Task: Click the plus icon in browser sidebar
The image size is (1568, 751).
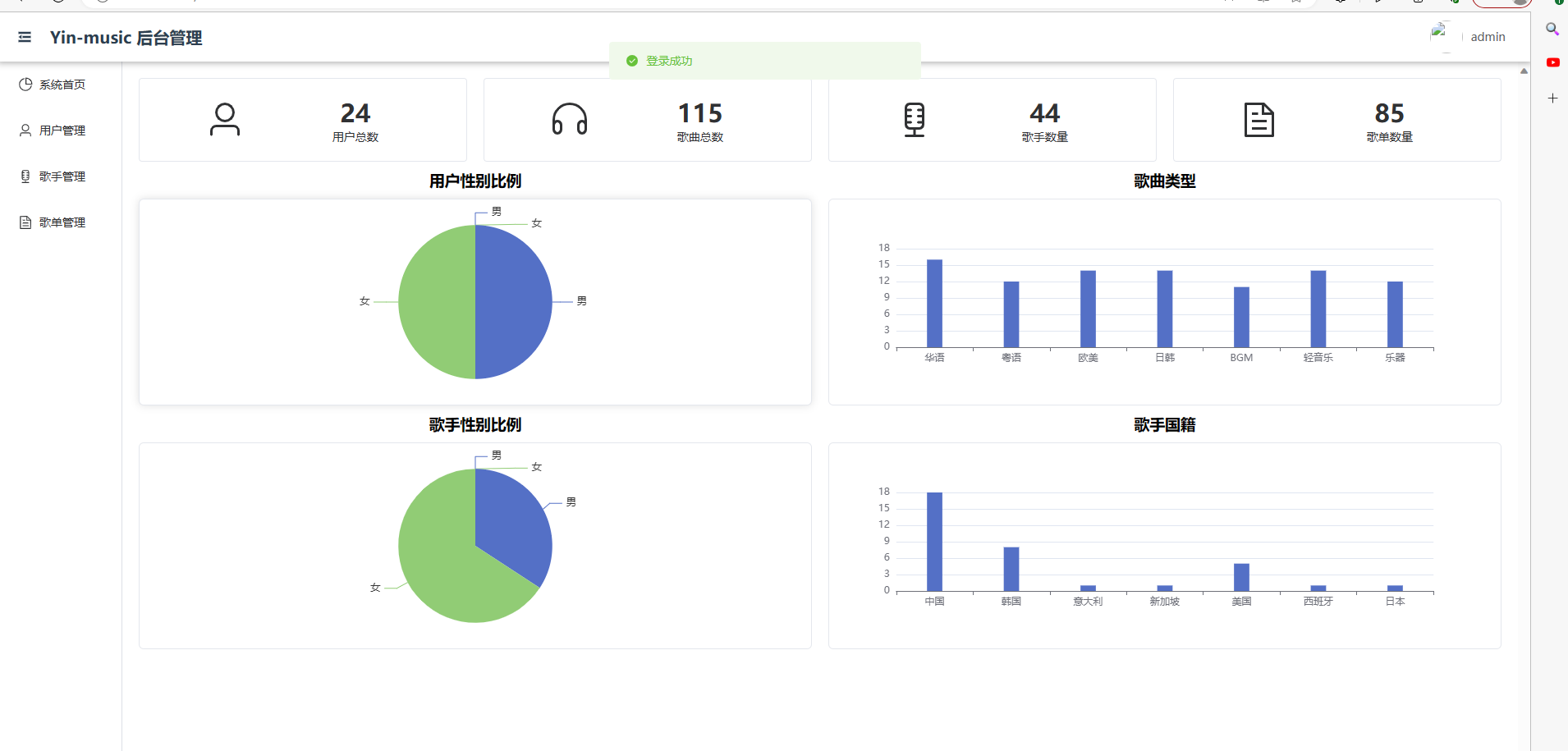Action: 1552,98
